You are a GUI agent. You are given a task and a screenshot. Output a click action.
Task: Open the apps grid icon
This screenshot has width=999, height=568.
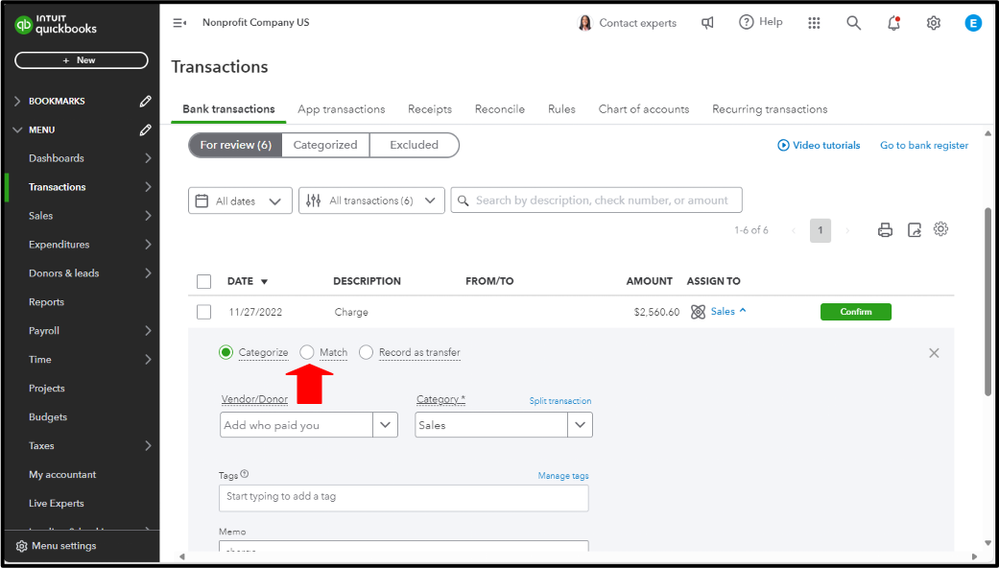pos(814,23)
